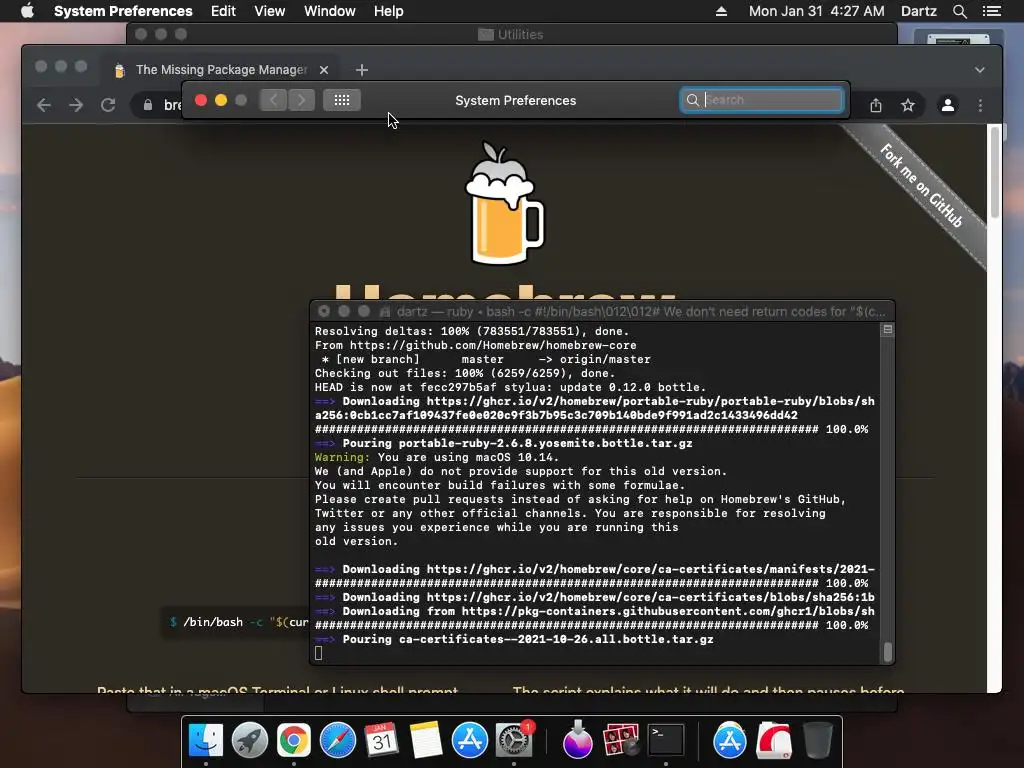Image resolution: width=1024 pixels, height=768 pixels.
Task: Click the 'Warning:' text in Terminal
Action: pyautogui.click(x=342, y=457)
